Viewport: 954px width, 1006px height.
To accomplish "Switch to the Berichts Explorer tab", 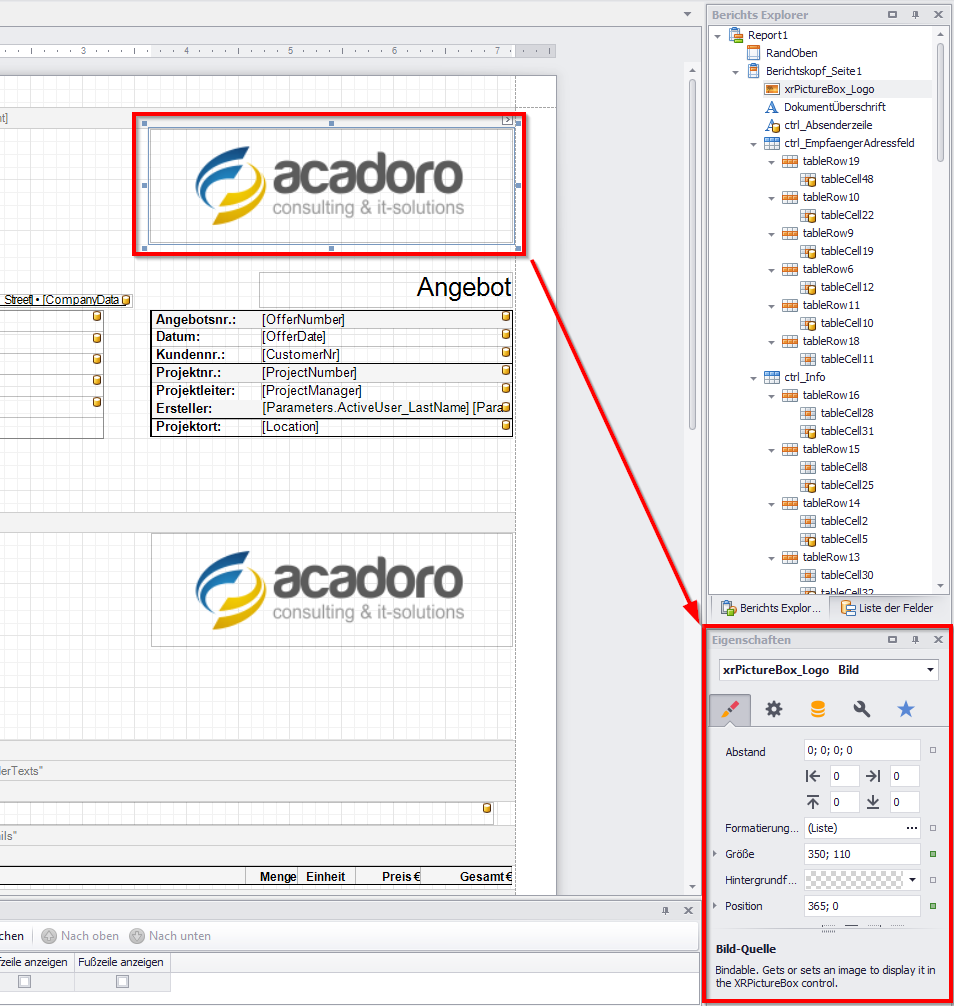I will (x=770, y=608).
